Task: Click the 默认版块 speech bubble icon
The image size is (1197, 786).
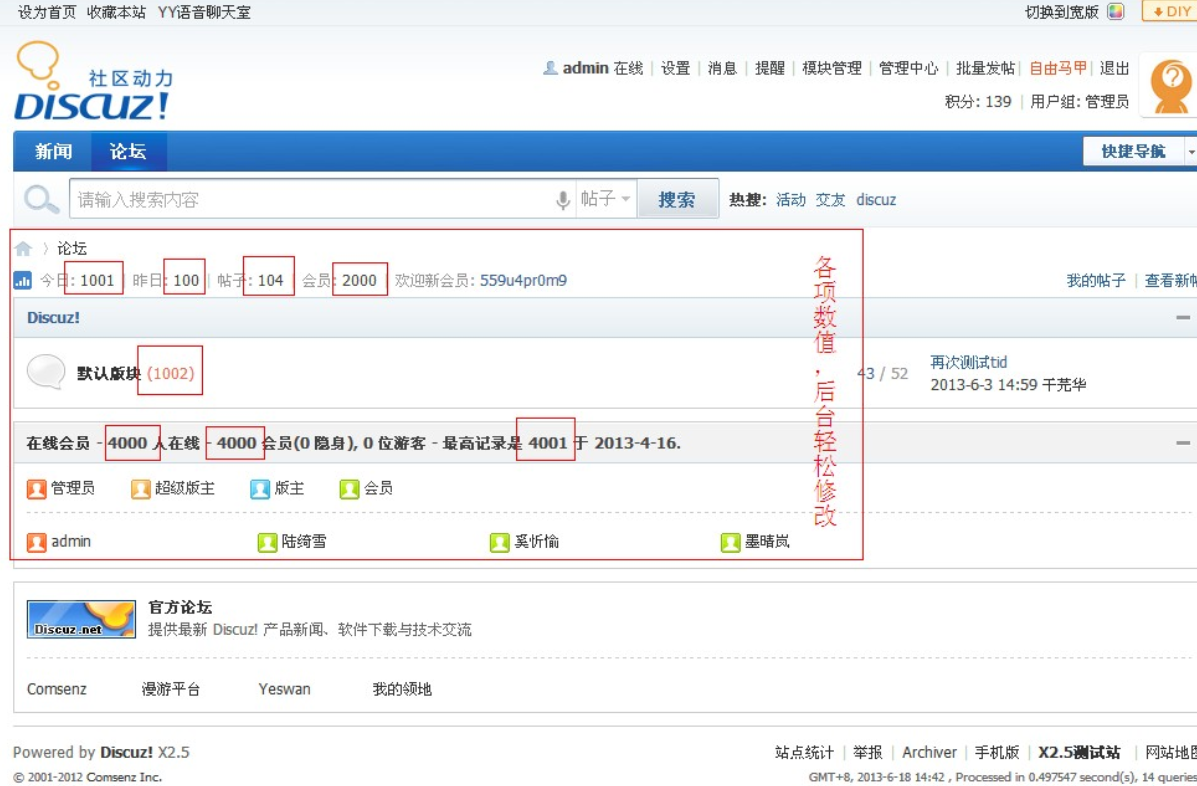Action: [x=46, y=372]
